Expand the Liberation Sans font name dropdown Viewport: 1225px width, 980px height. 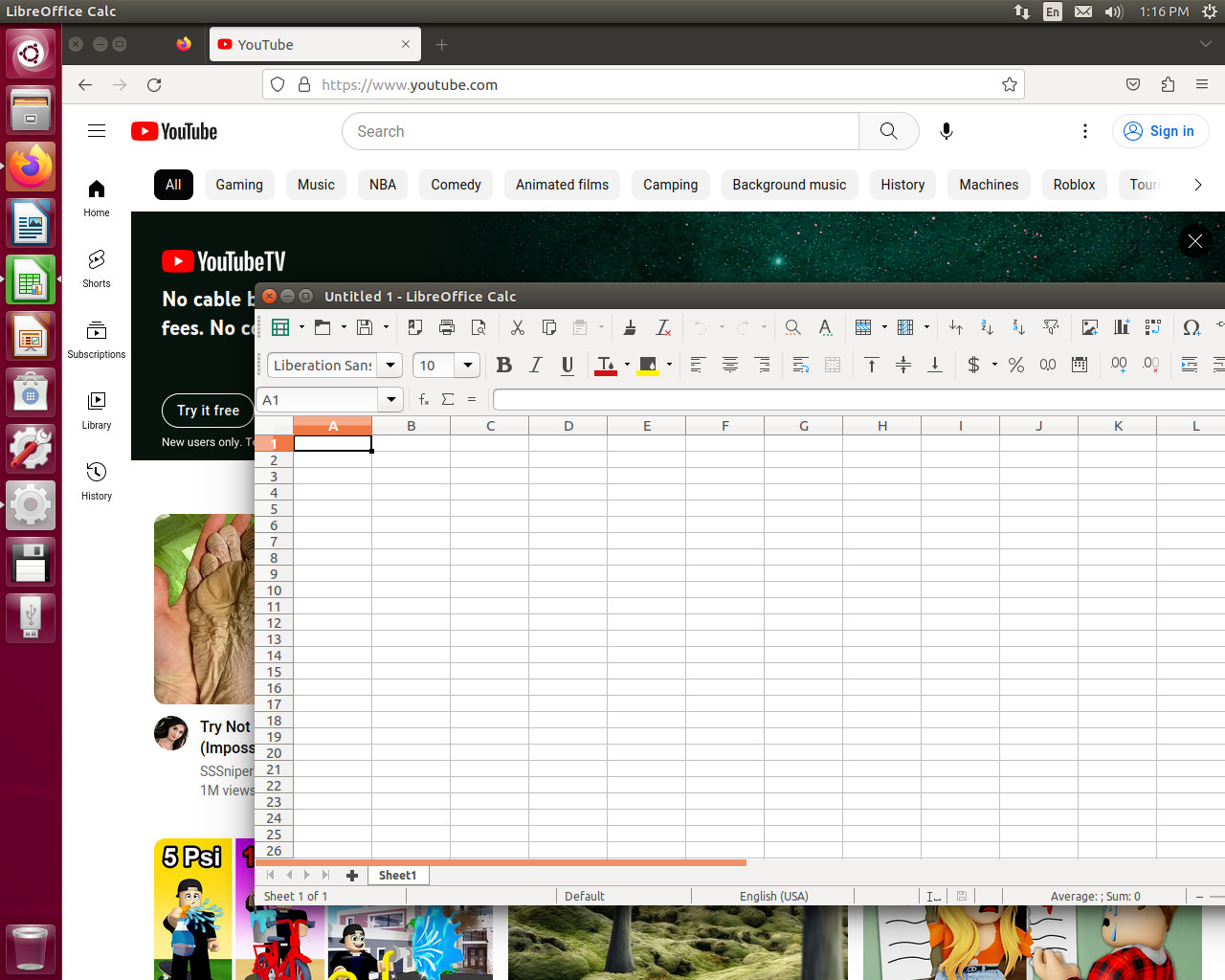390,365
